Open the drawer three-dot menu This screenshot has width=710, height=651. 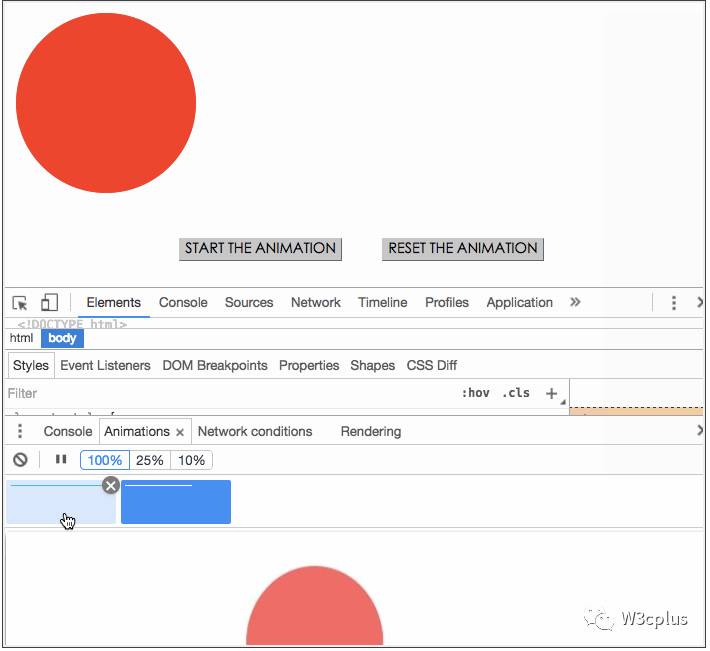(20, 431)
